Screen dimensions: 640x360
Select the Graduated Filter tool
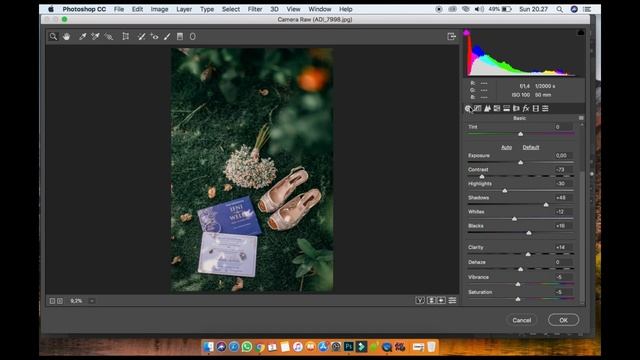(180, 36)
